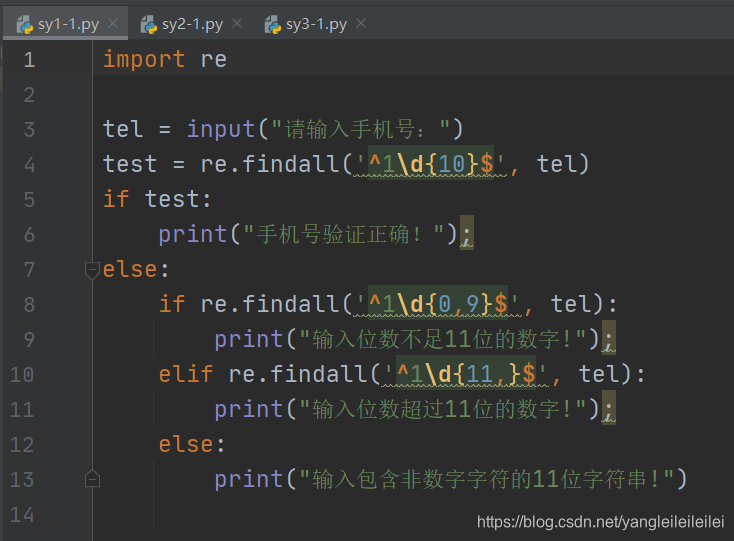Close the sy3-1.py tab

(x=361, y=23)
